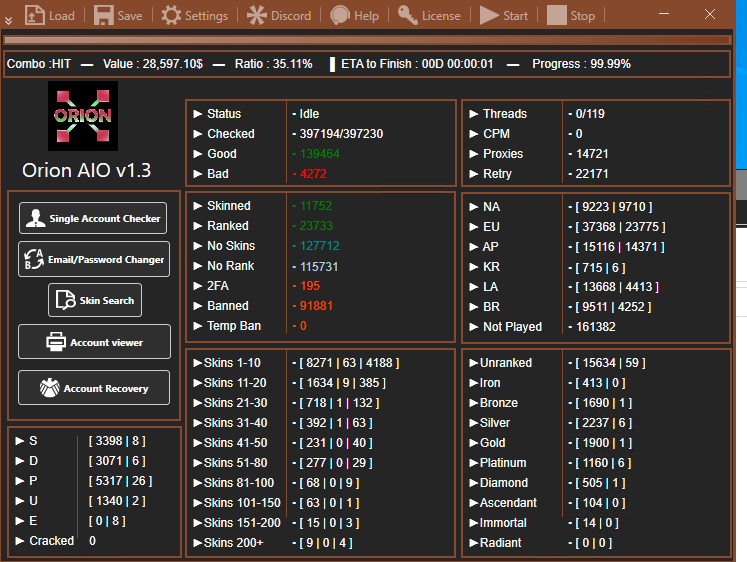747x562 pixels.
Task: Open the License menu label
Action: click(x=441, y=16)
